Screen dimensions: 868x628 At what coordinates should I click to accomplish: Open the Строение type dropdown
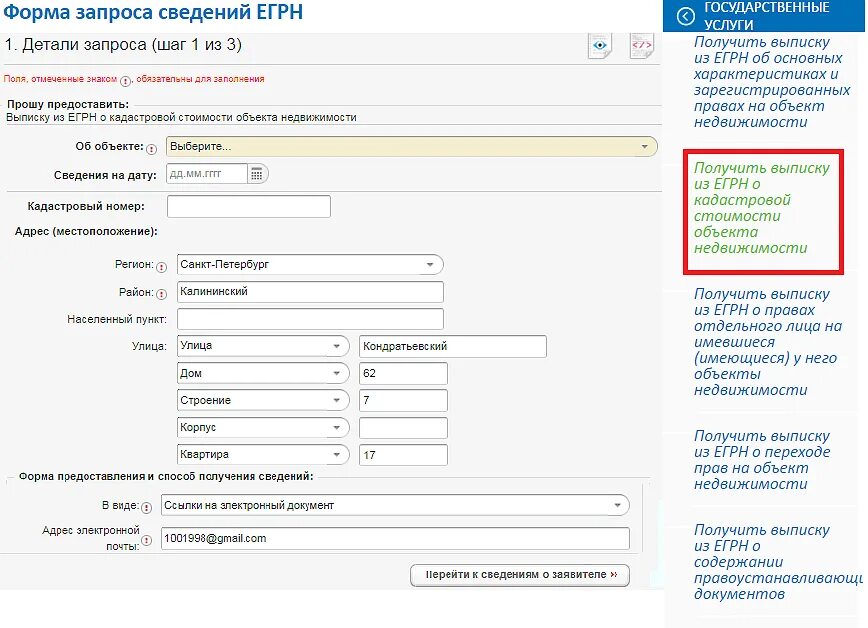(263, 400)
